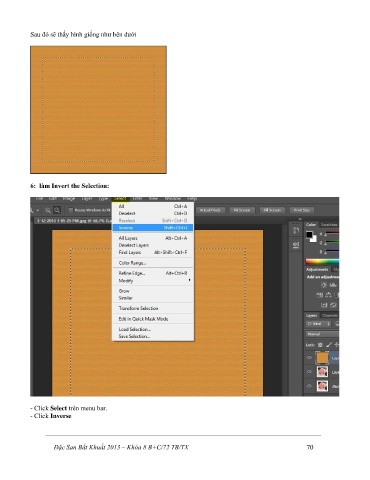Open the Properties panel icon below History
The image size is (370, 480).
click(x=296, y=245)
